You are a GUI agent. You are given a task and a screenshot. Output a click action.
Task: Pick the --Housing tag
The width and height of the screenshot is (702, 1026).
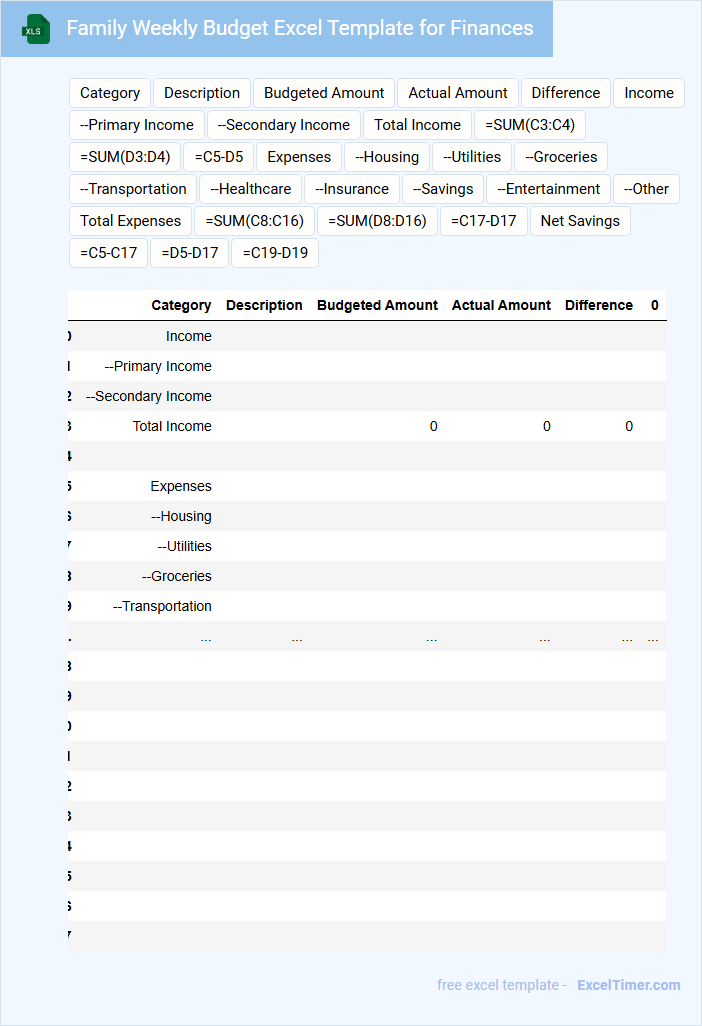[x=387, y=157]
